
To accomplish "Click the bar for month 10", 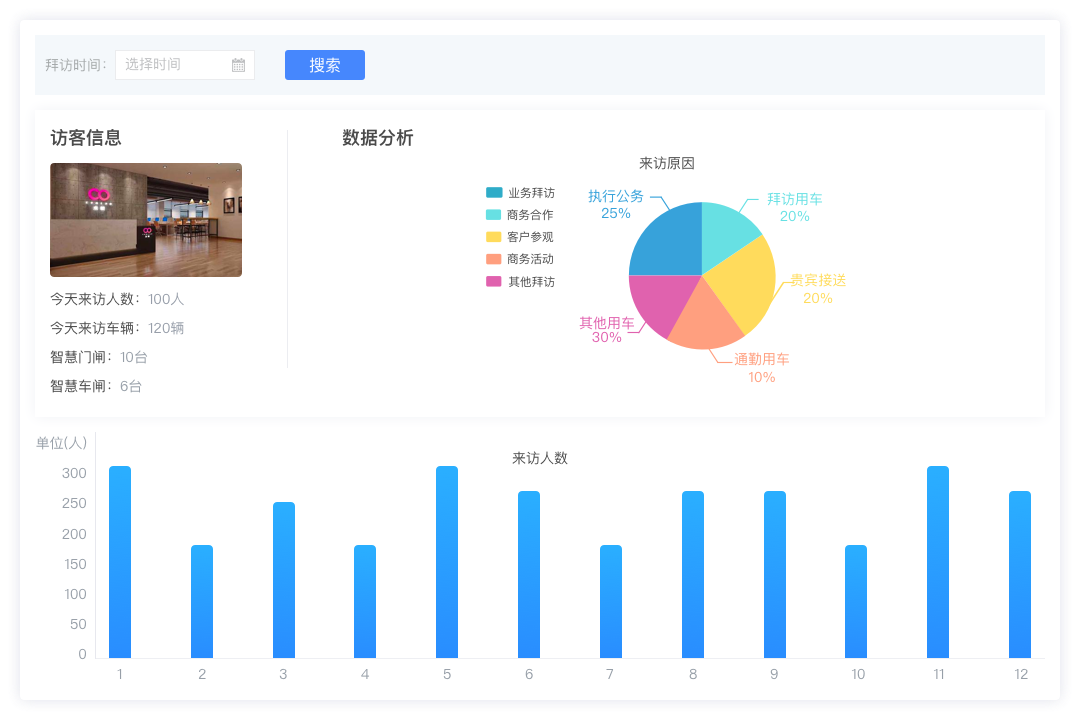I will tap(856, 601).
